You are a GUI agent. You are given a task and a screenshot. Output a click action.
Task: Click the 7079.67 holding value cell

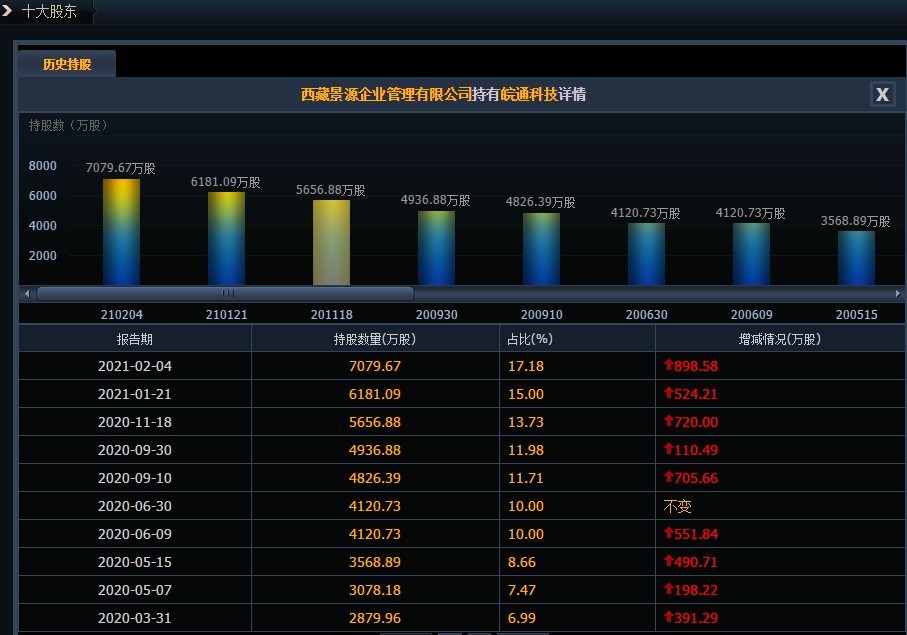click(x=375, y=366)
